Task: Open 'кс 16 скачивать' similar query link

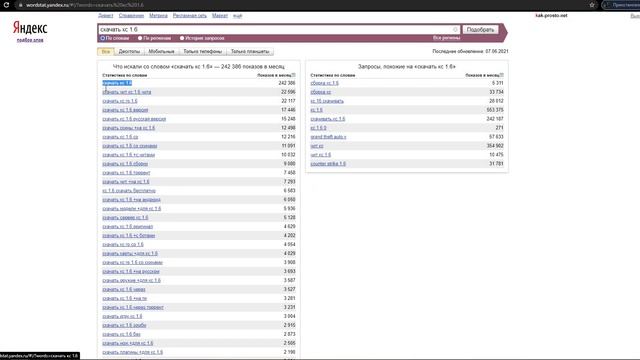Action: pos(327,101)
